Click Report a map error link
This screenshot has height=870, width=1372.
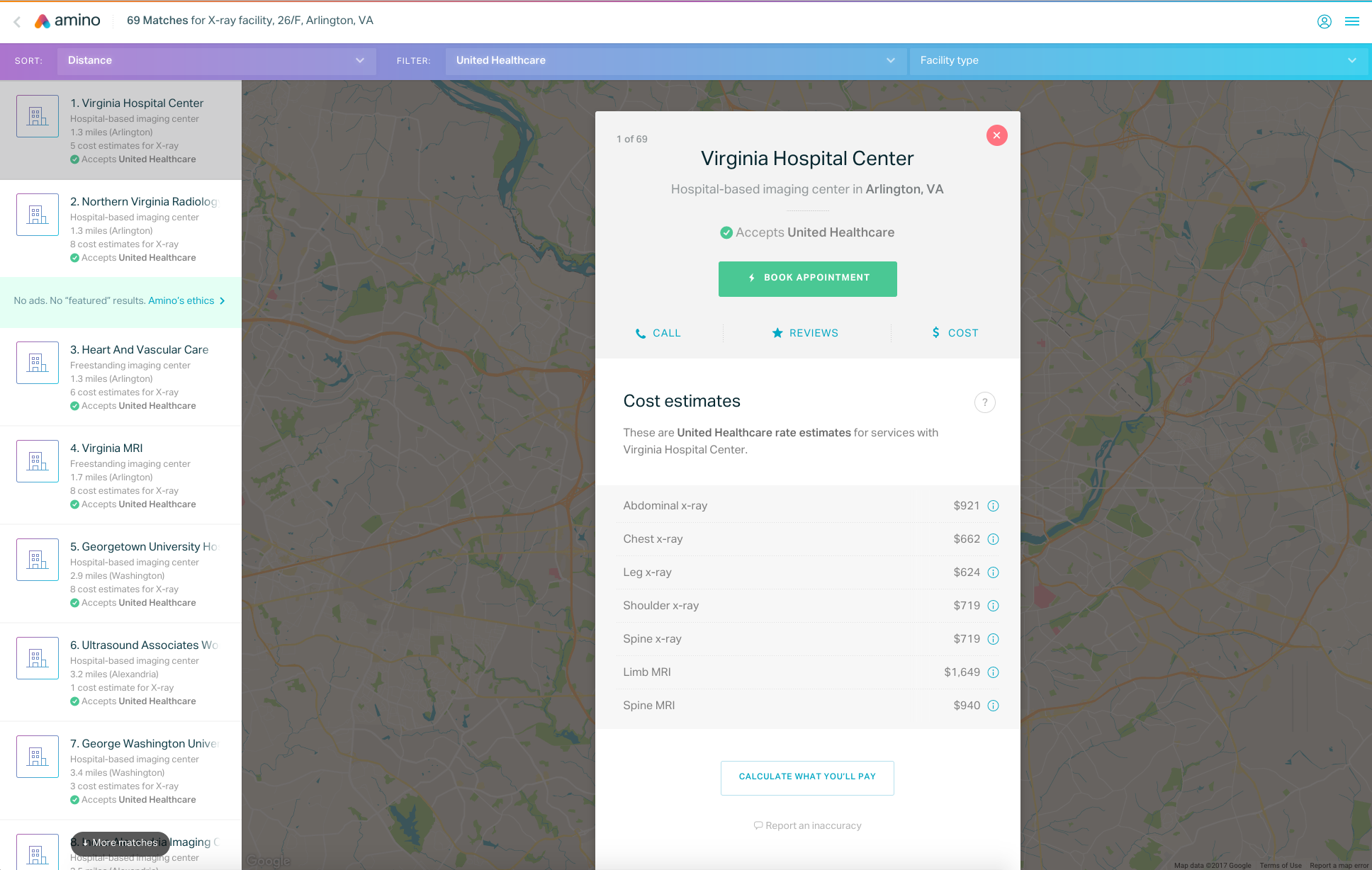[1339, 865]
